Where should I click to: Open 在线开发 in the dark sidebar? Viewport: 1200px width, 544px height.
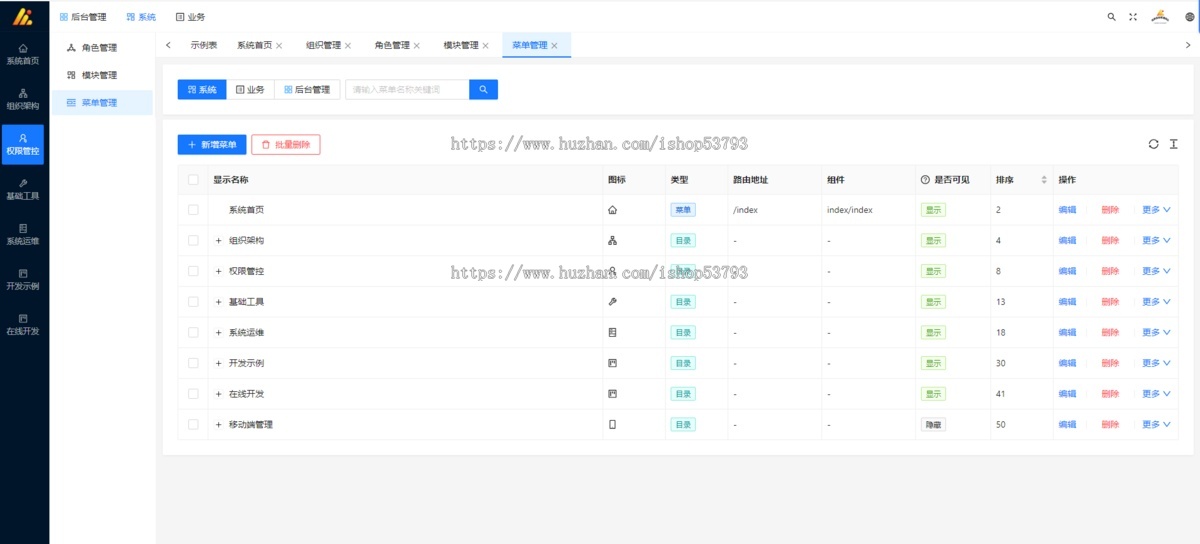point(23,324)
